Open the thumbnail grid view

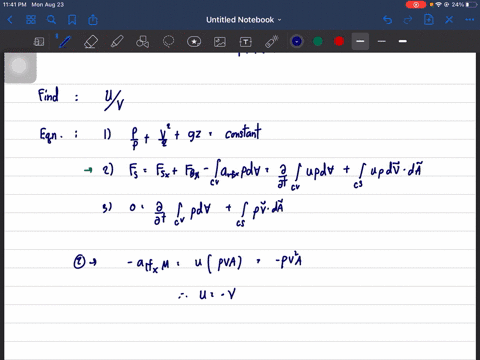coord(31,20)
